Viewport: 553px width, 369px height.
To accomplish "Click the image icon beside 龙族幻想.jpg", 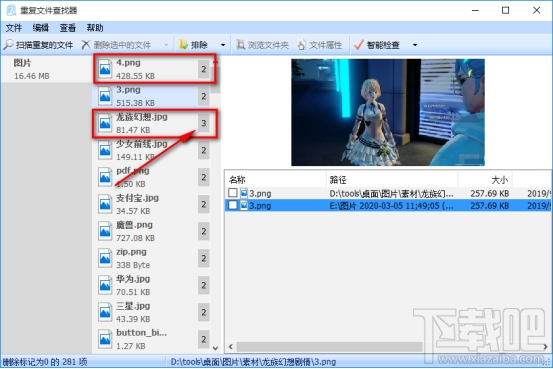I will (105, 123).
